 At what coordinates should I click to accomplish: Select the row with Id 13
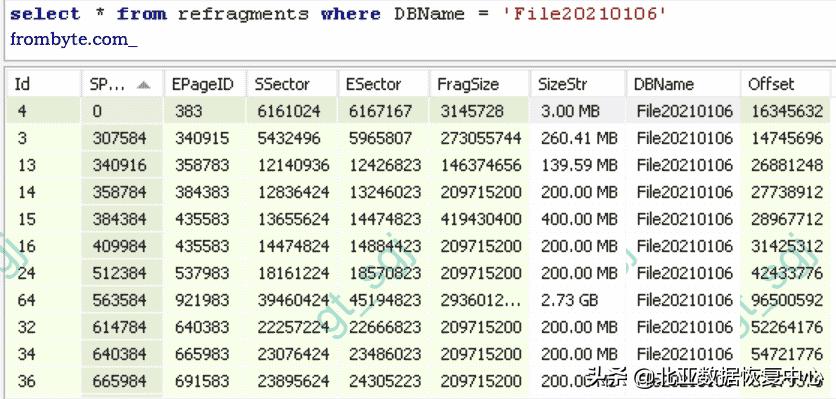[x=418, y=165]
